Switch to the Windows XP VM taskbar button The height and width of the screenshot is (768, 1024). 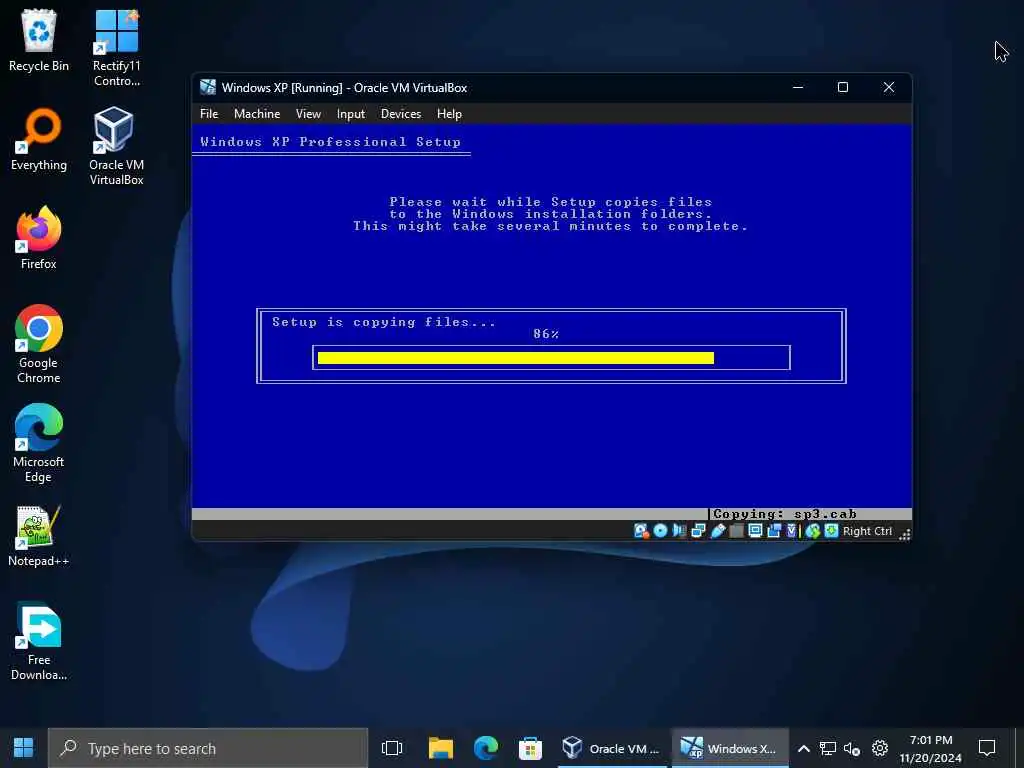click(729, 748)
